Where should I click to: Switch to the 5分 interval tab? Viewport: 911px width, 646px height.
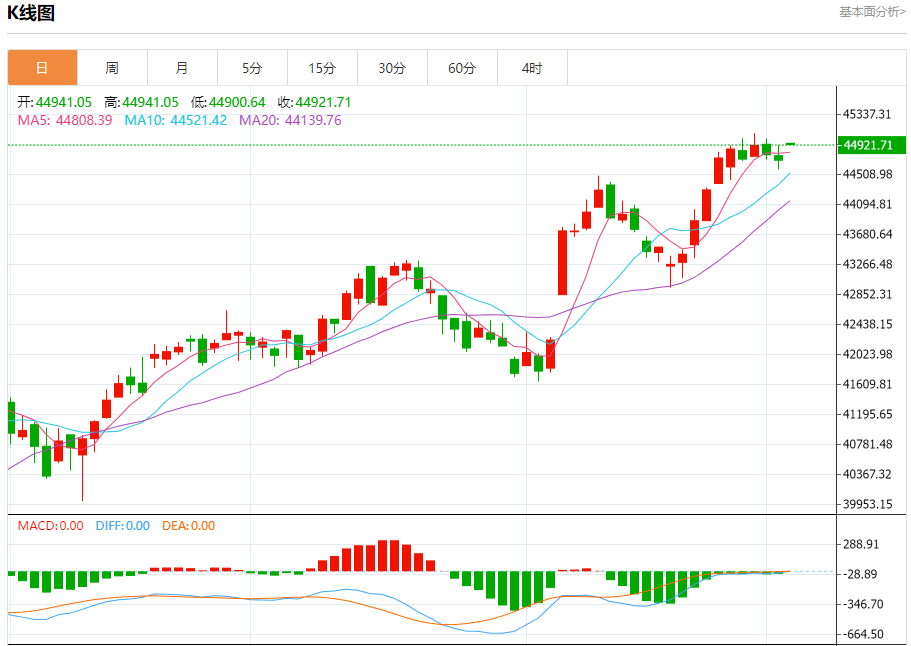point(252,68)
